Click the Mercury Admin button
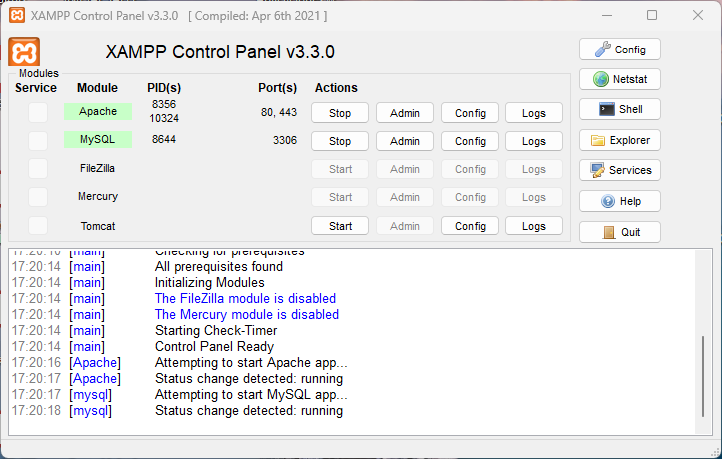 point(405,197)
